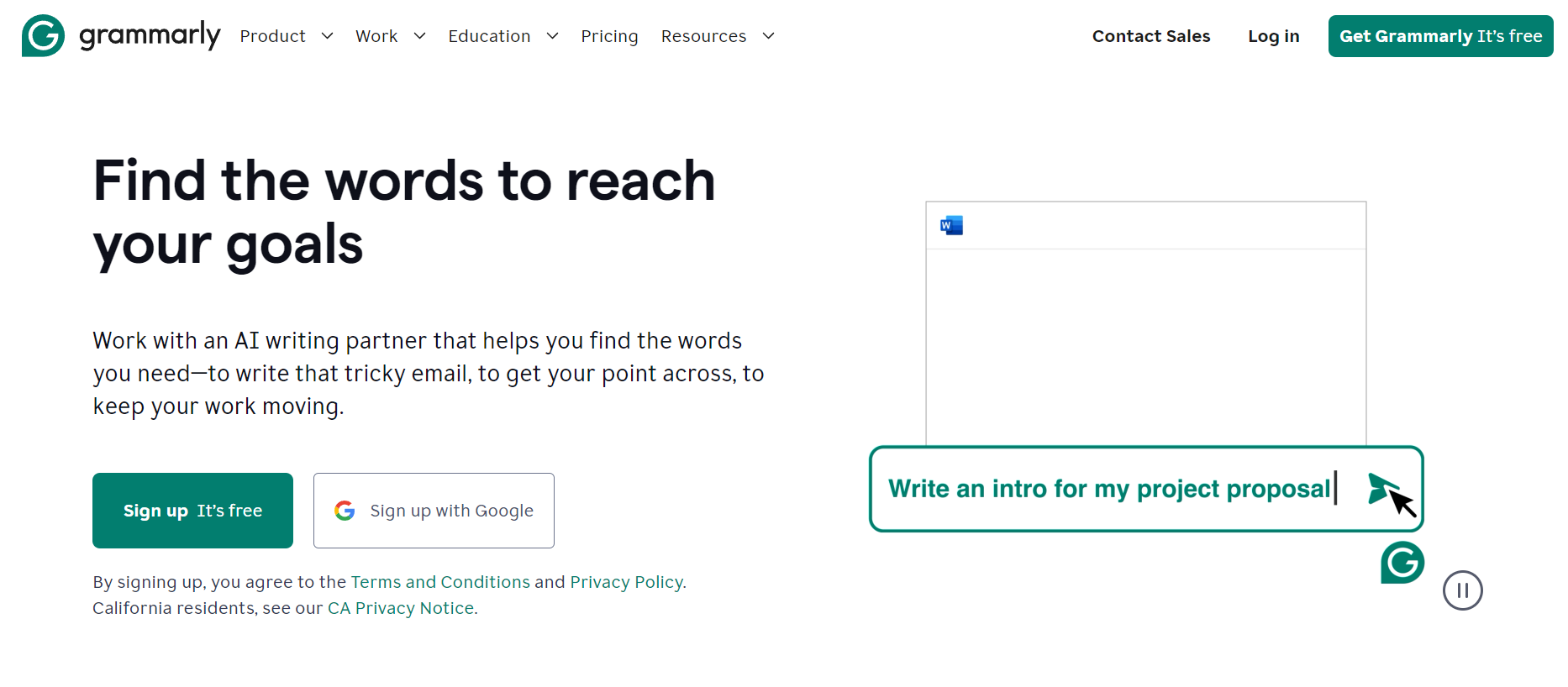Click the Google G logo icon
This screenshot has width=1568, height=687.
pos(345,511)
